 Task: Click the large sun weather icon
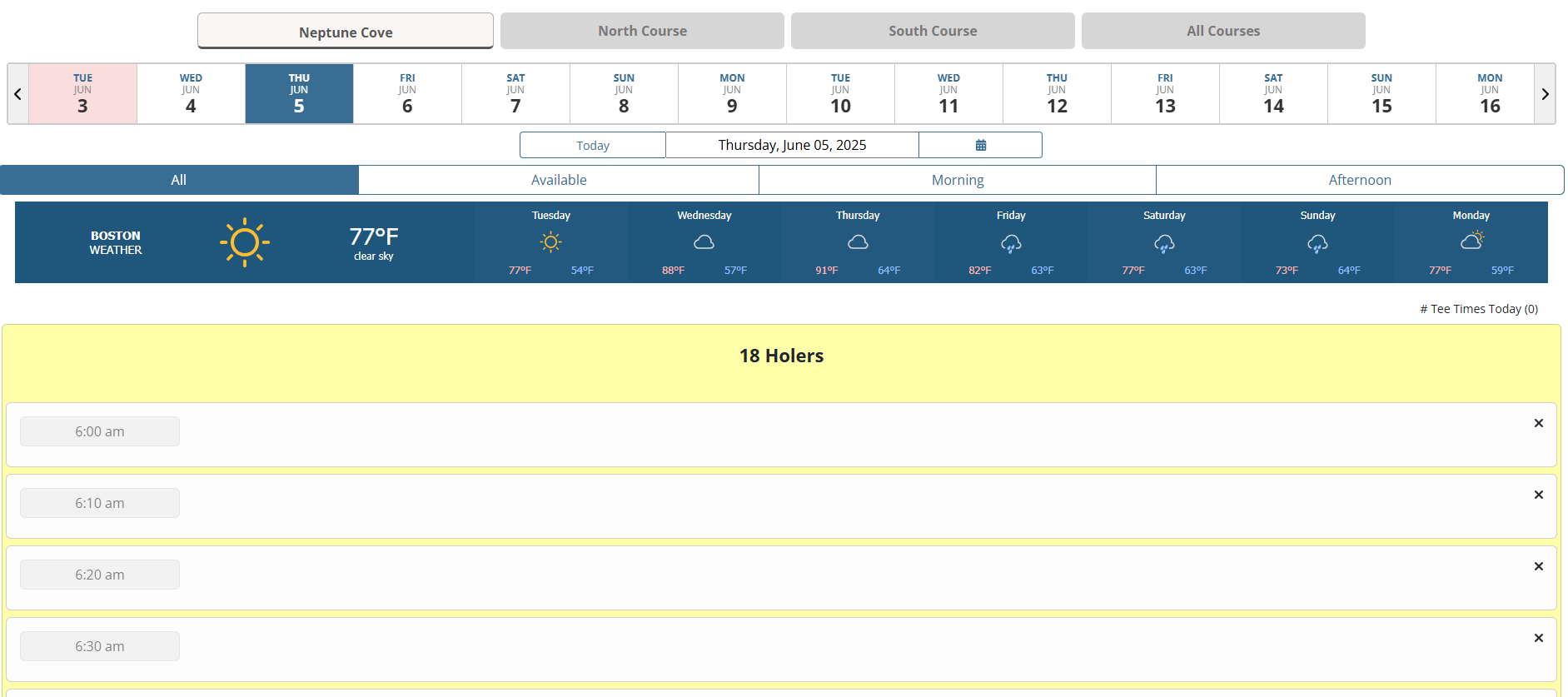(245, 242)
